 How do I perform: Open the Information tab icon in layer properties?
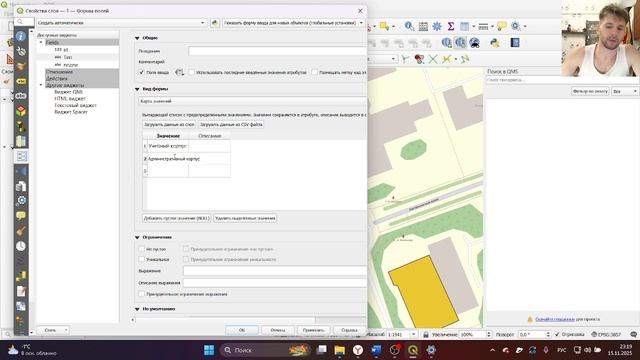point(21,36)
